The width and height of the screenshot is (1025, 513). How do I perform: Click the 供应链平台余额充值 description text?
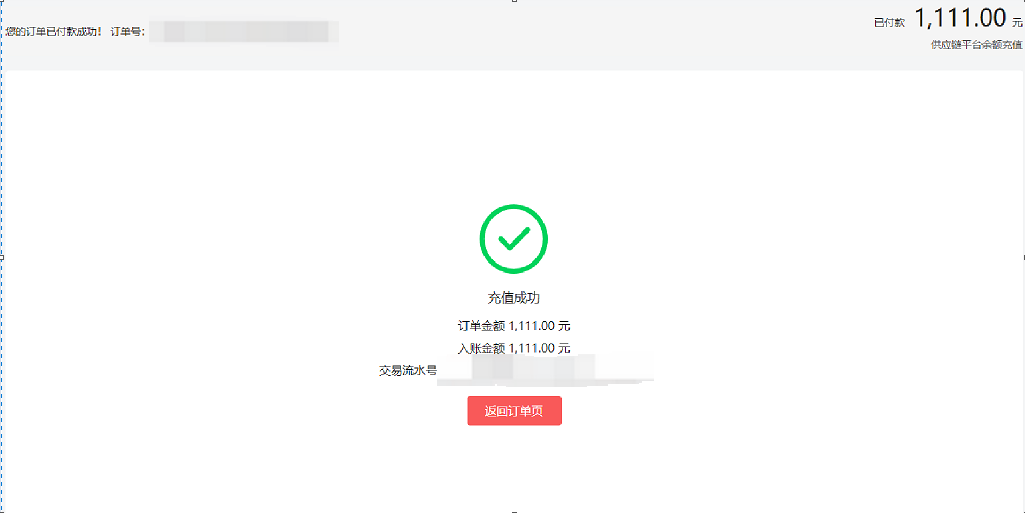point(977,45)
